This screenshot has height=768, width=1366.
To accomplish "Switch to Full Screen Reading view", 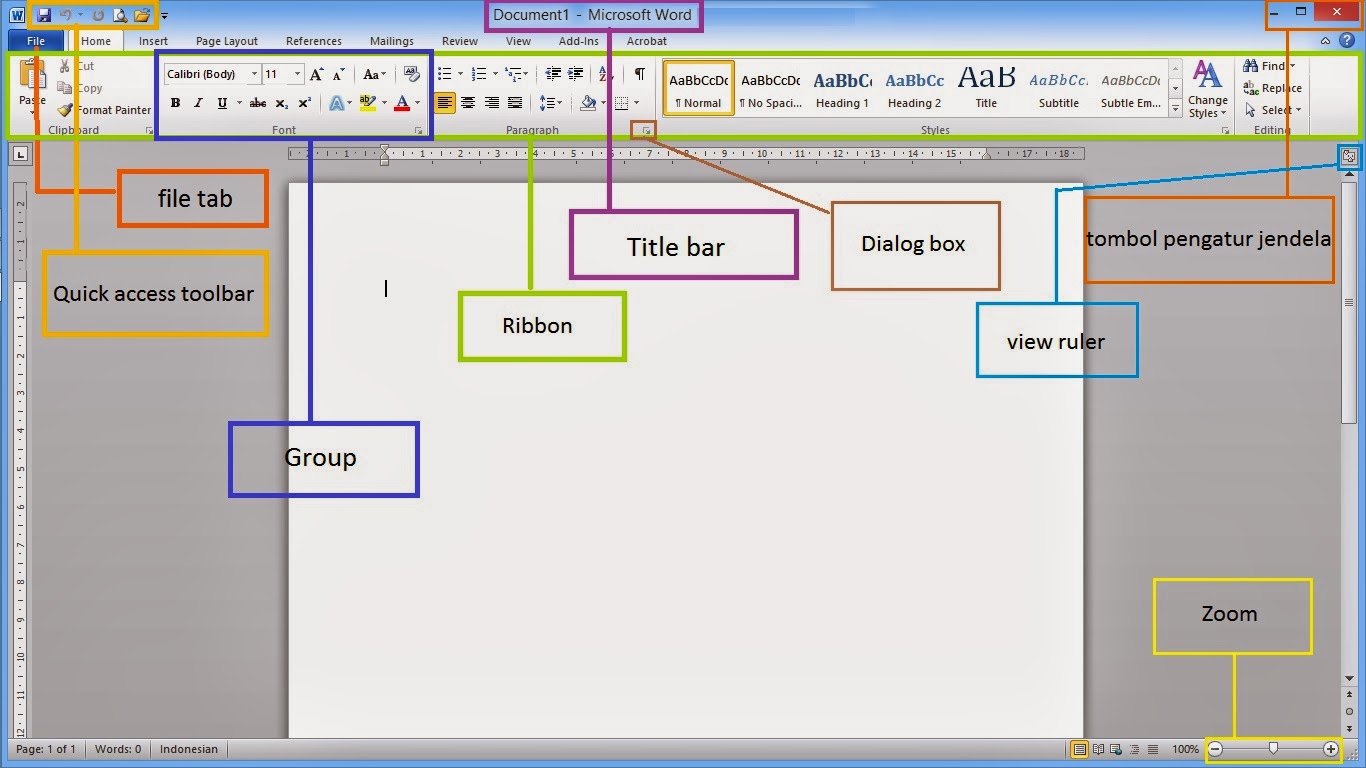I will click(1098, 749).
